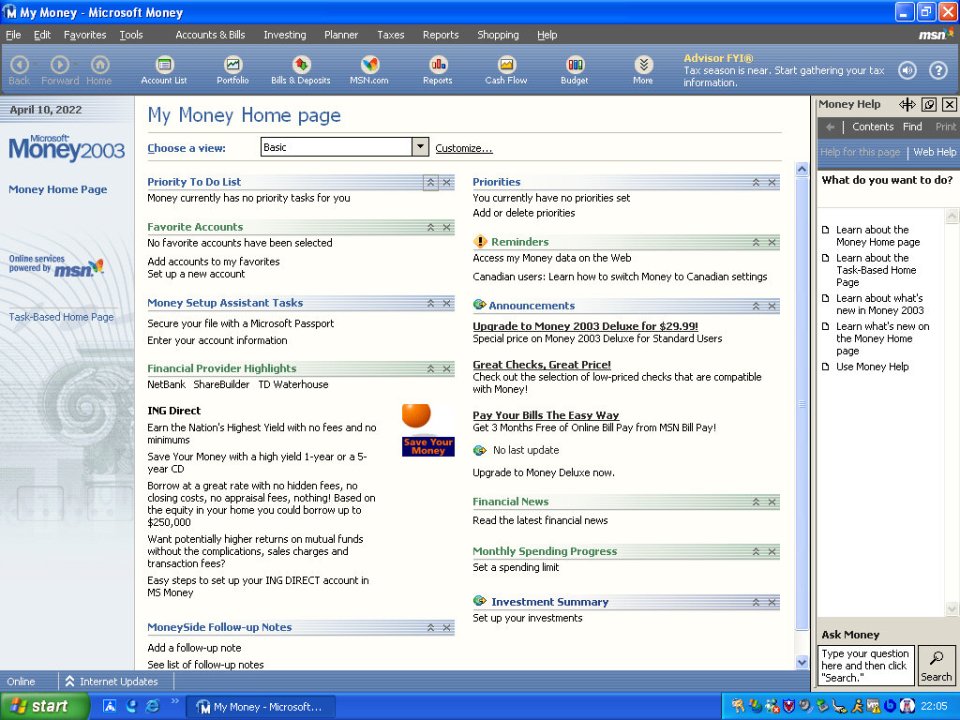The width and height of the screenshot is (960, 720).
Task: Collapse the Priority To Do List section
Action: coord(430,182)
